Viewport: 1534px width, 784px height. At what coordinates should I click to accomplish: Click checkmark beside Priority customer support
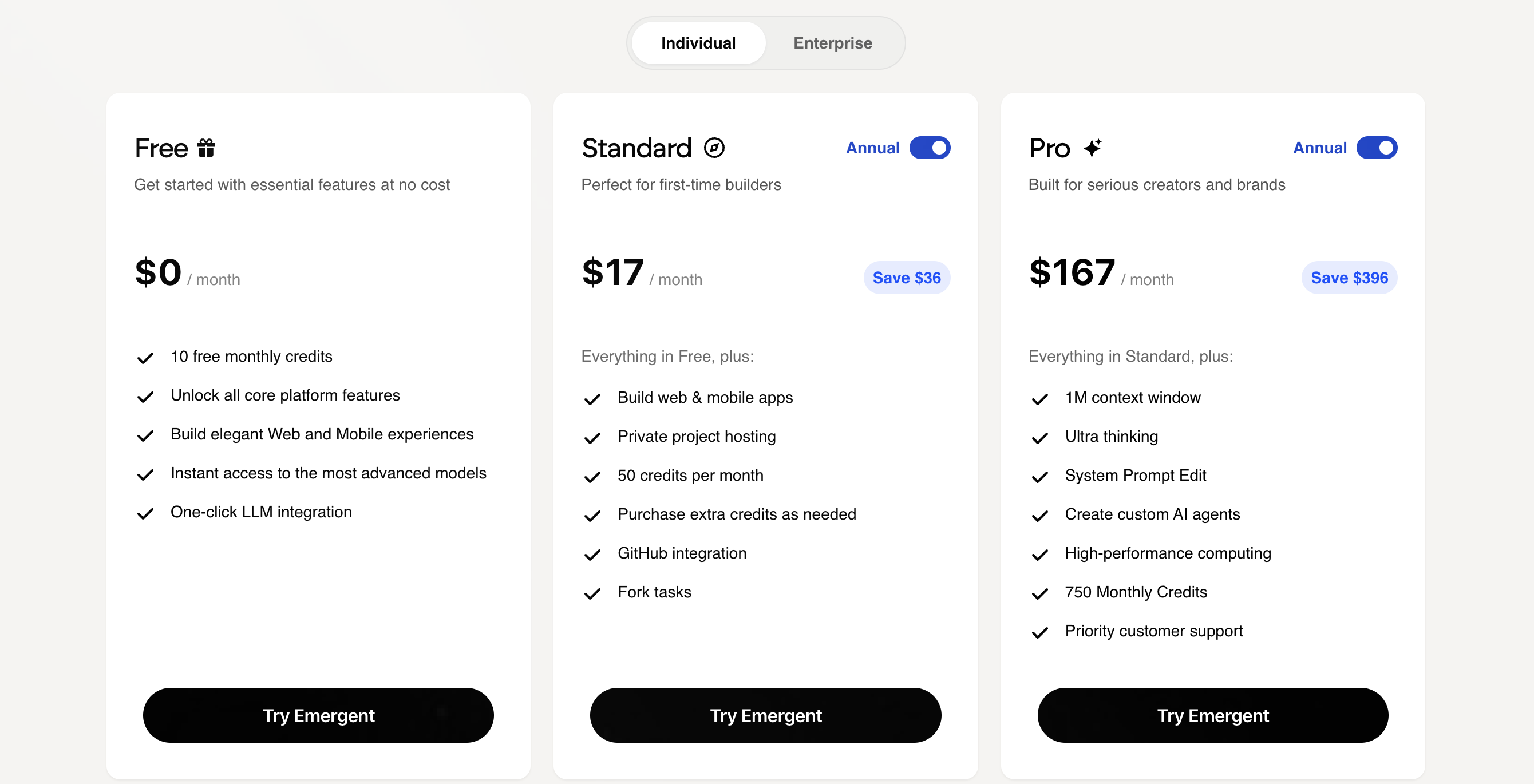point(1039,632)
